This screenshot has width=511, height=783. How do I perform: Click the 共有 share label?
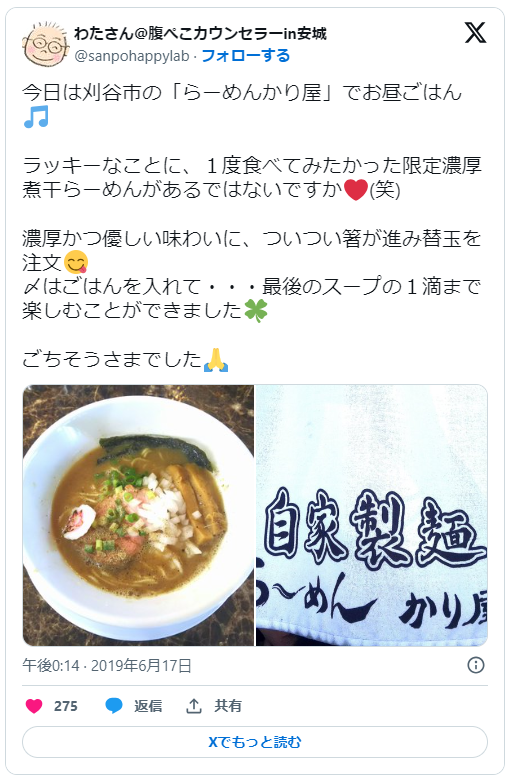(x=228, y=706)
